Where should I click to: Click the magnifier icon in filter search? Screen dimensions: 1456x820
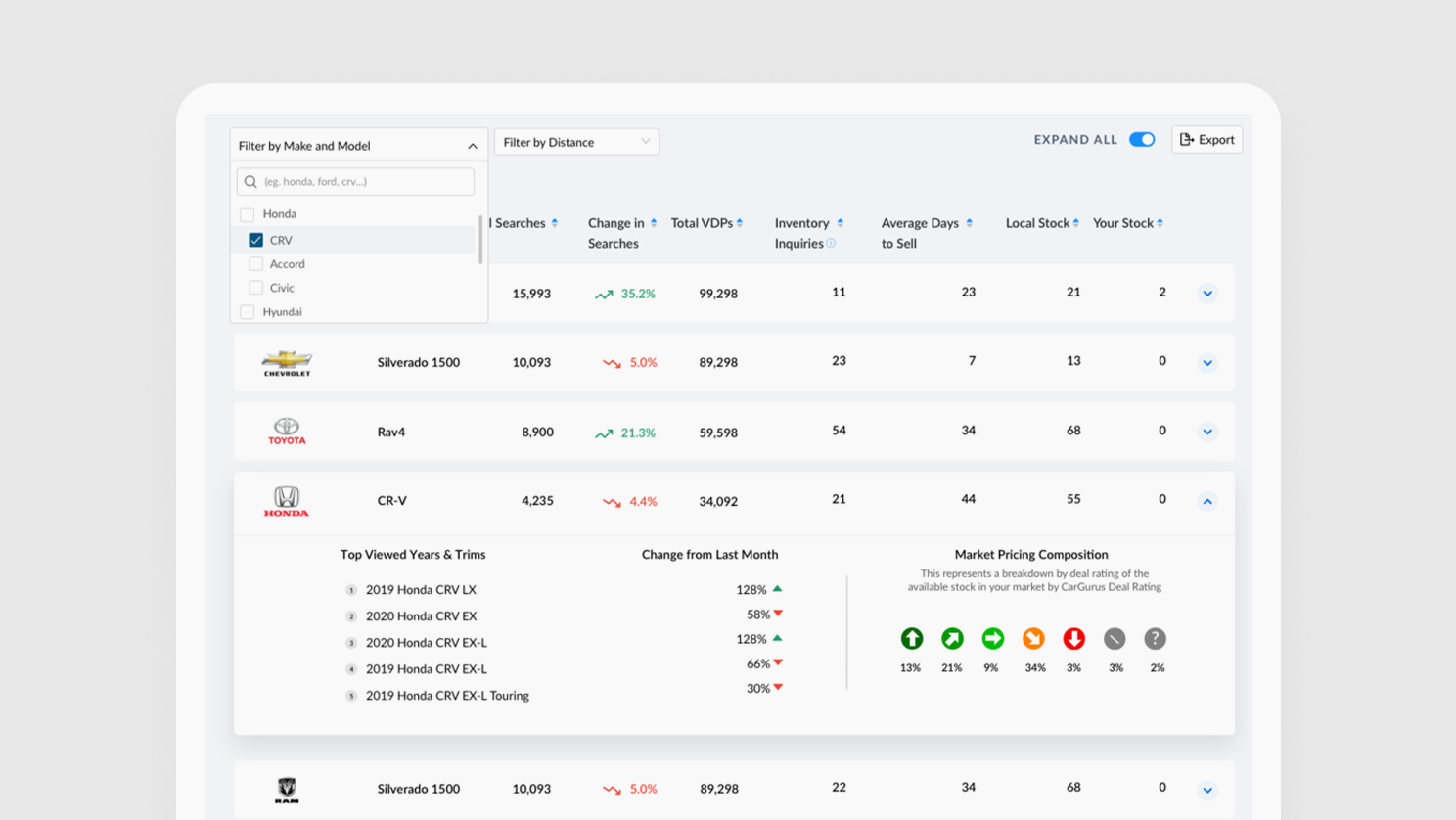(x=250, y=182)
